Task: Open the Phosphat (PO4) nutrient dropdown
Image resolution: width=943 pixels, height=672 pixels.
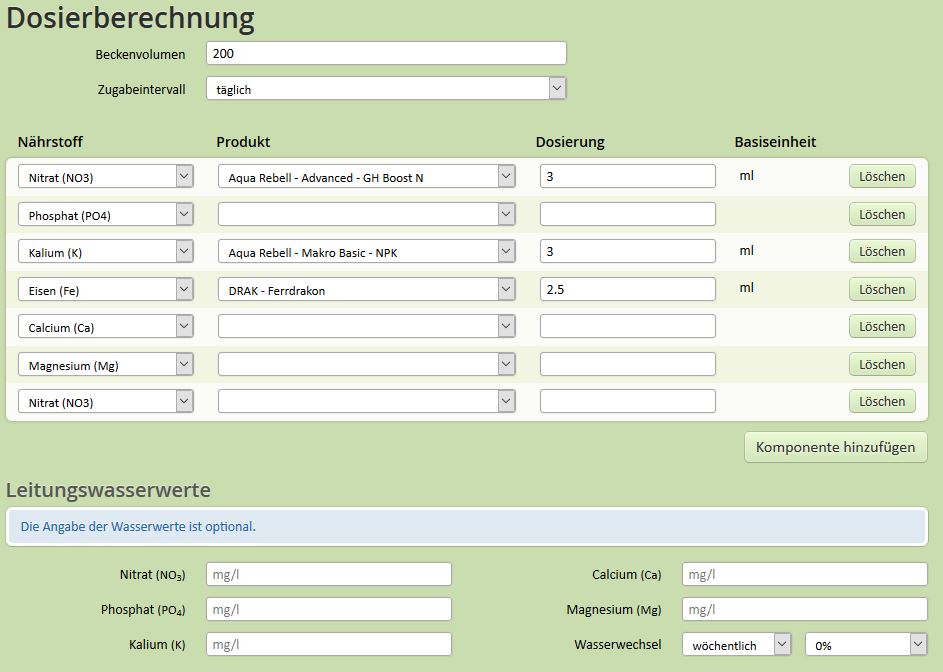Action: [106, 215]
